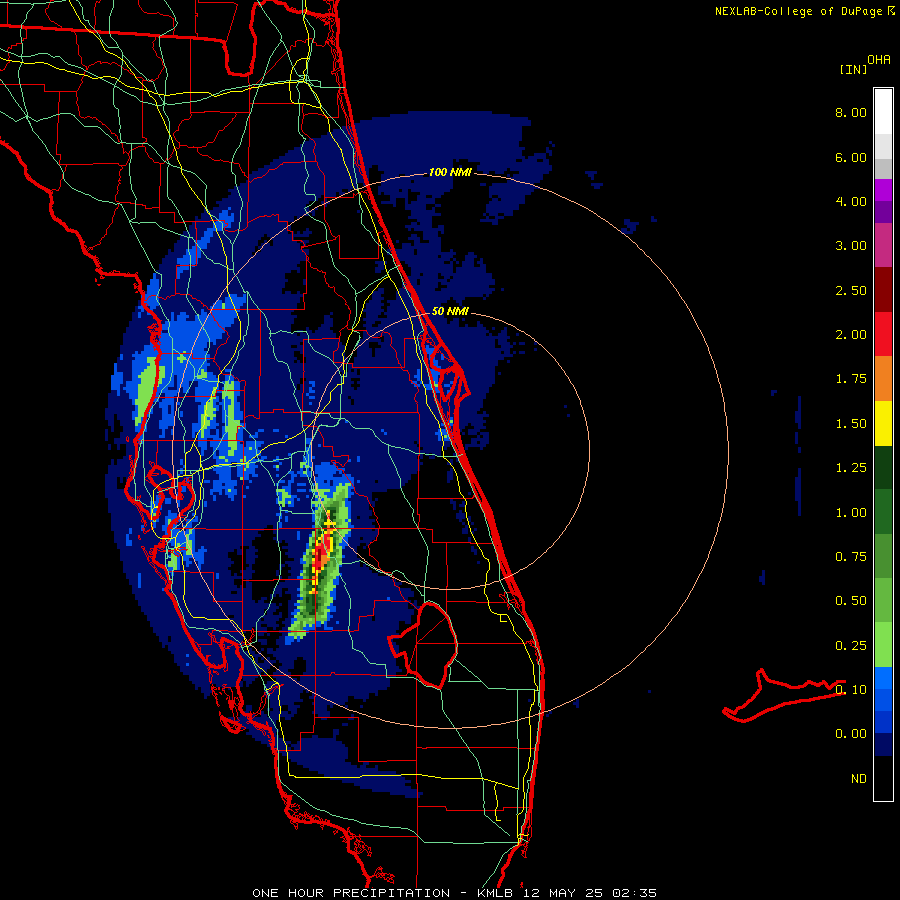Select the yellow swatch beside 1.50
Viewport: 900px width, 900px height.
tap(883, 423)
